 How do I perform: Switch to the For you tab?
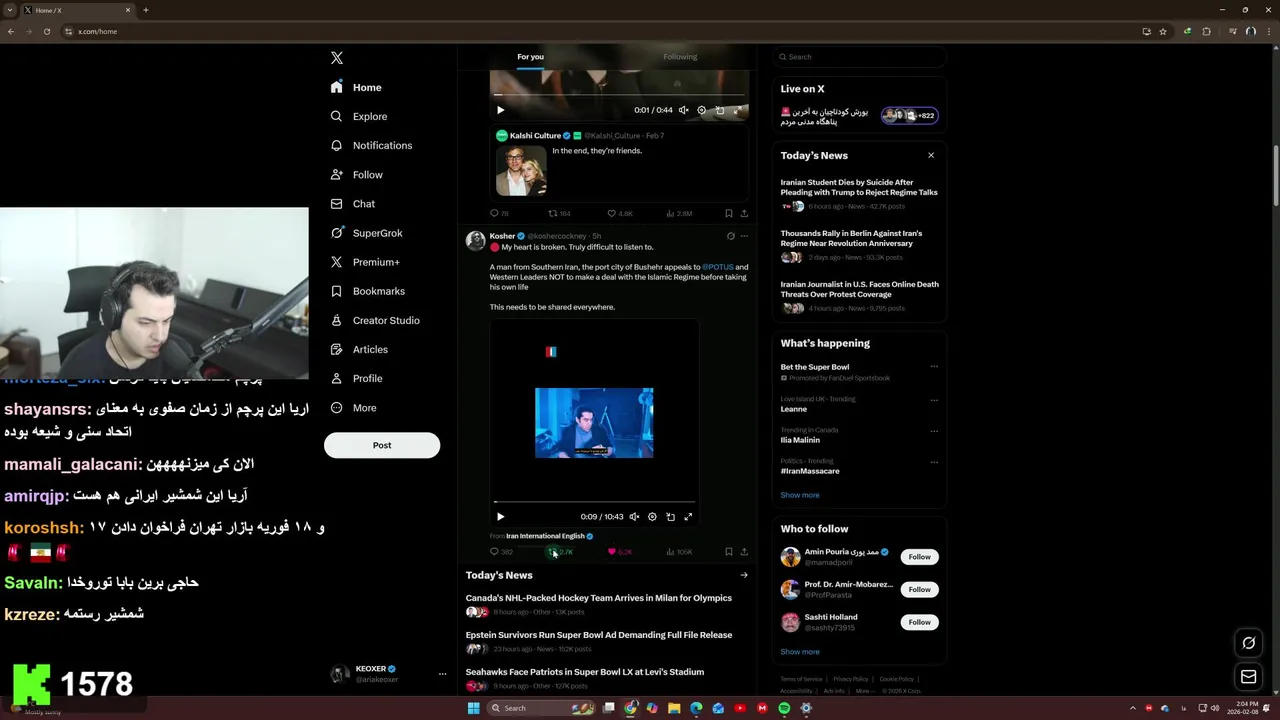530,57
